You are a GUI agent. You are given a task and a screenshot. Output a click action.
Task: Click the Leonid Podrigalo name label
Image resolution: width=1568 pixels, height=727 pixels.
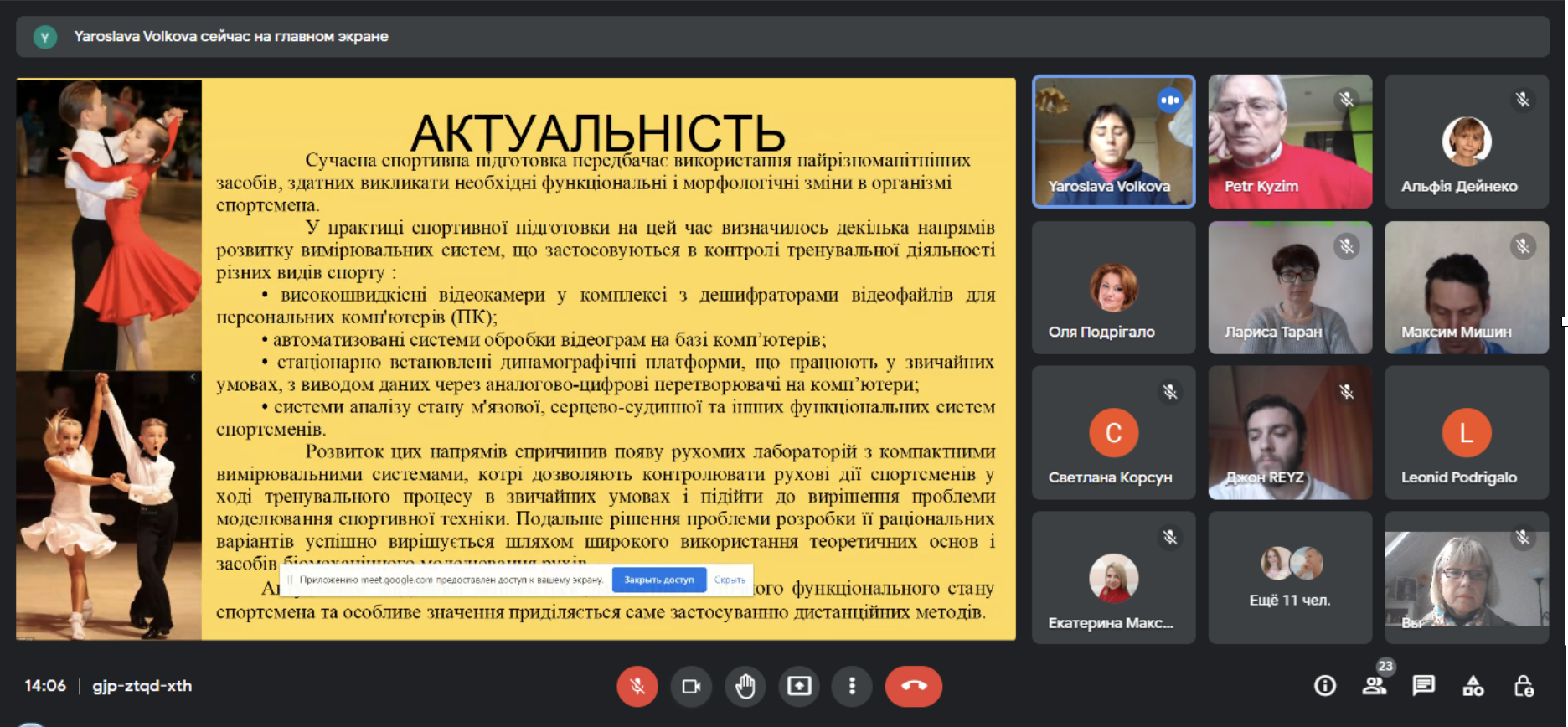tap(1459, 477)
